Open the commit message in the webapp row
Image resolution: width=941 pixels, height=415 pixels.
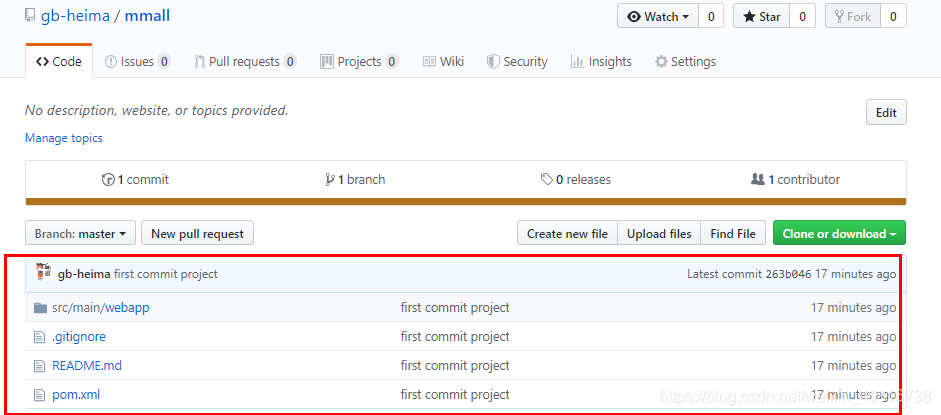455,308
